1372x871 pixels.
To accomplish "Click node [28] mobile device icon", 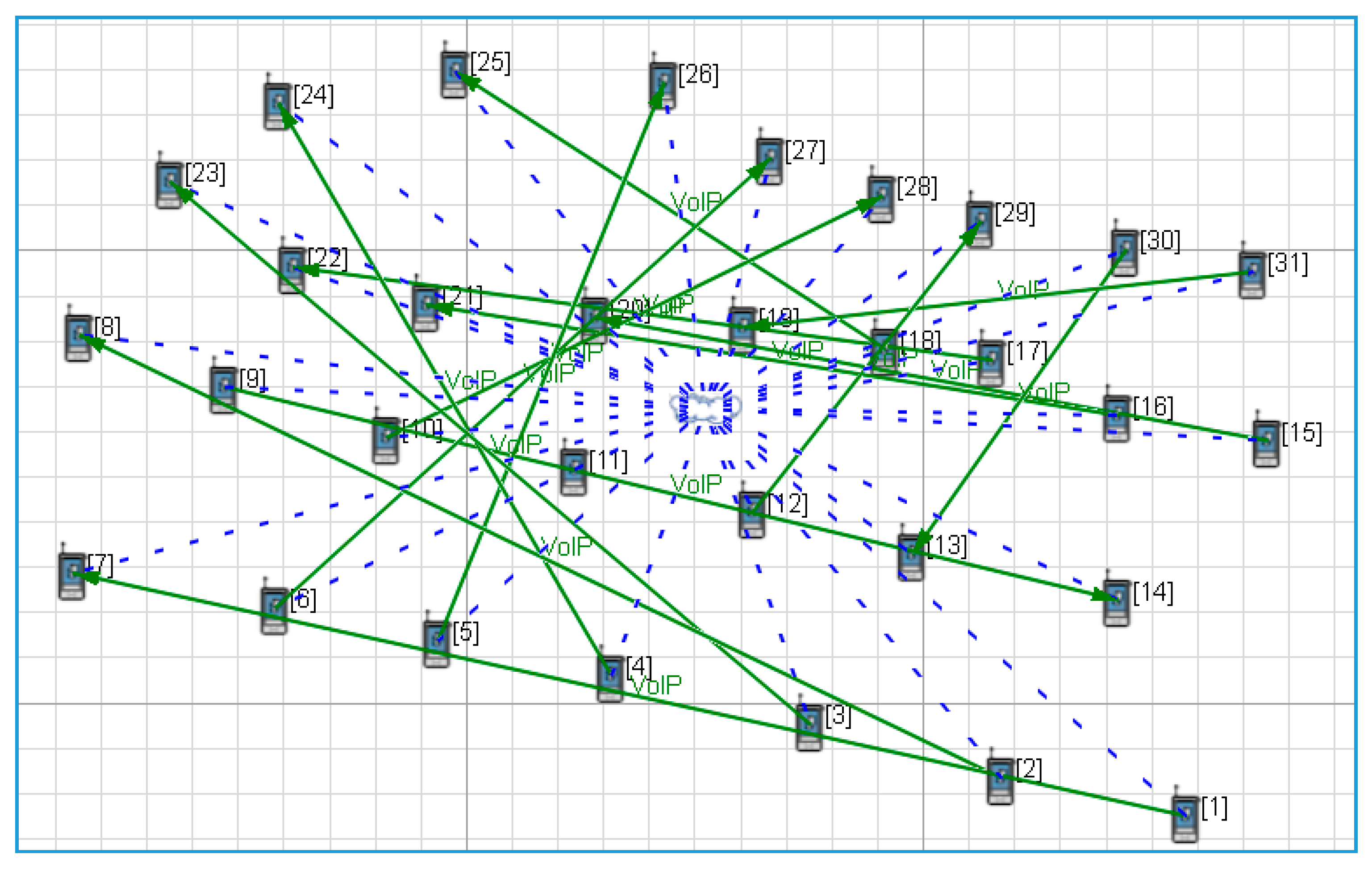I will (880, 199).
